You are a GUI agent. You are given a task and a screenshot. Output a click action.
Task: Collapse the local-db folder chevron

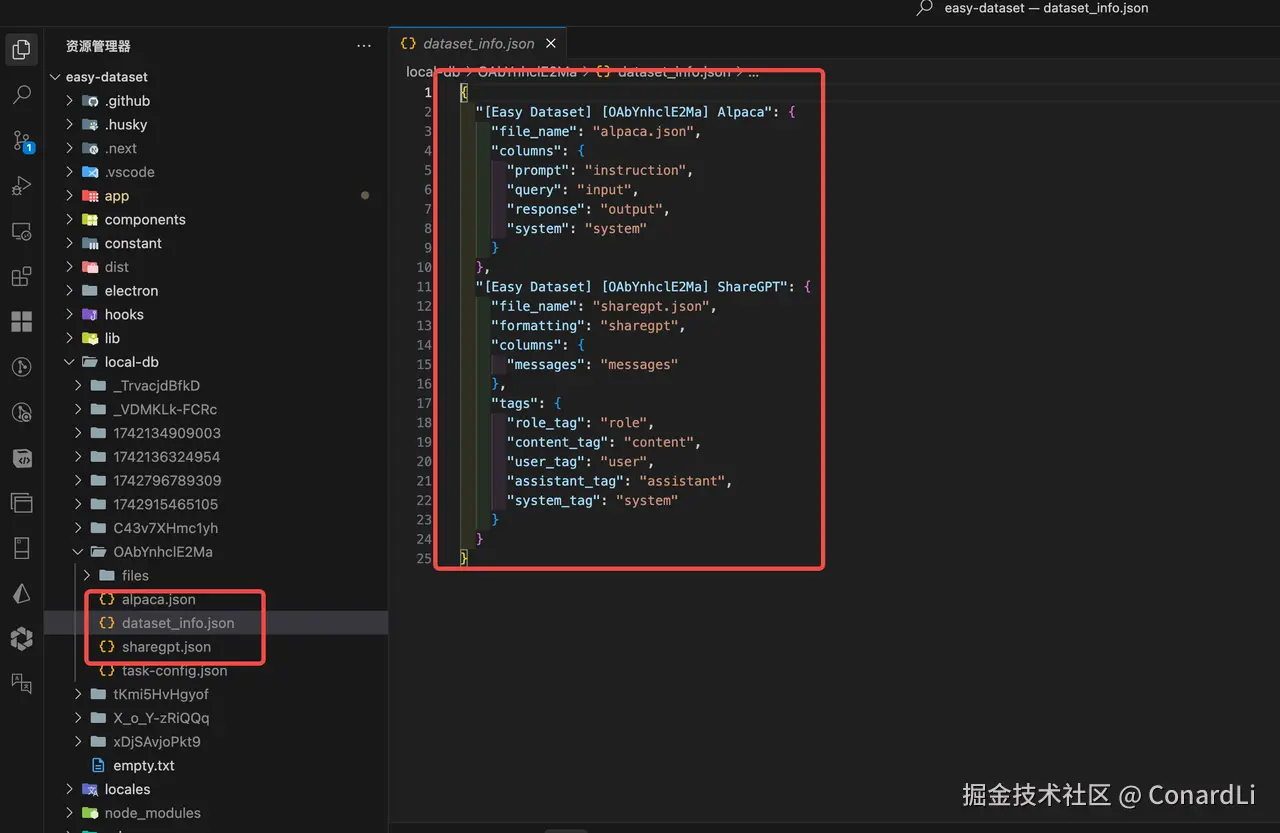pos(69,362)
